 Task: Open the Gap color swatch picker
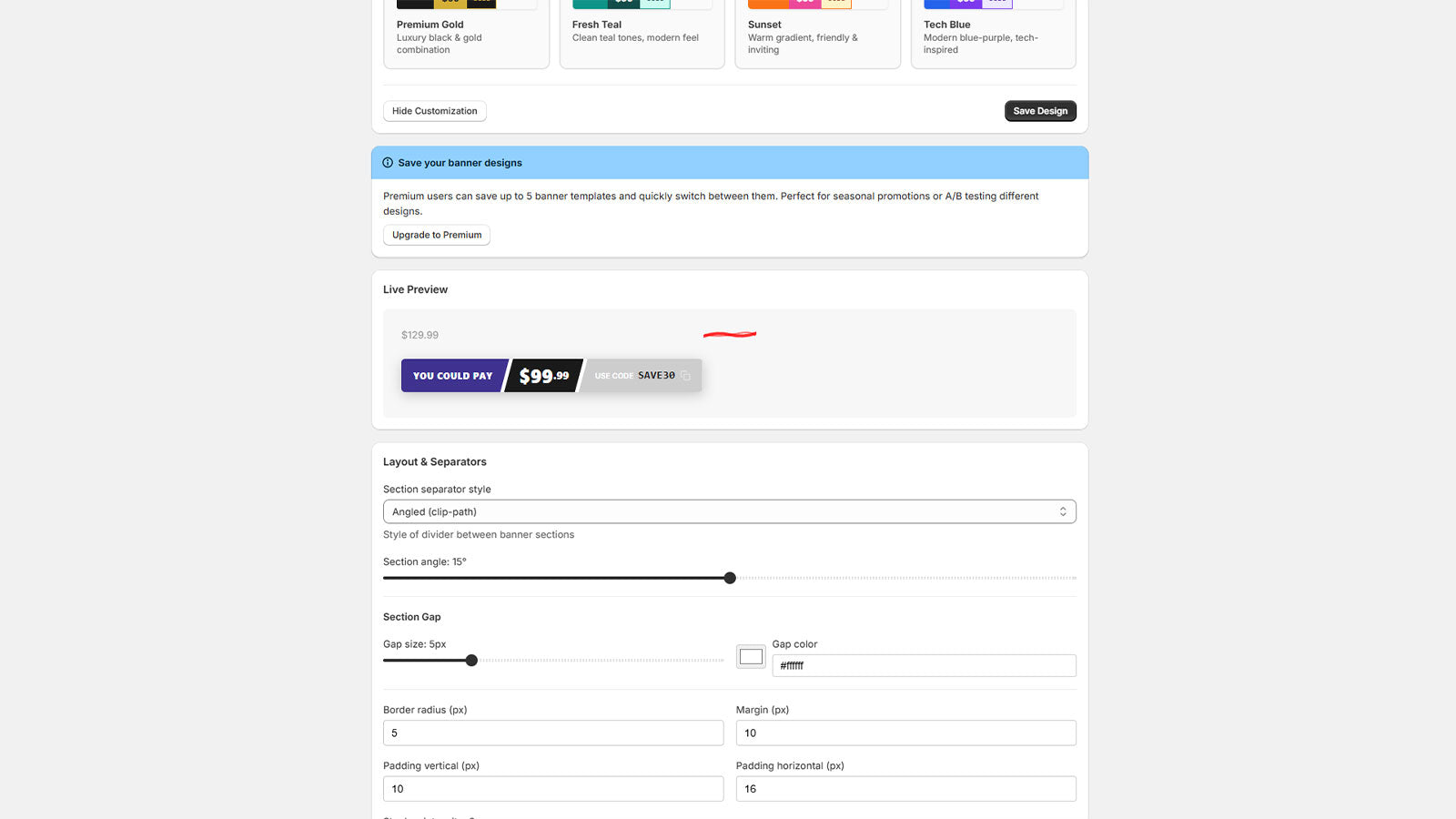(x=751, y=657)
